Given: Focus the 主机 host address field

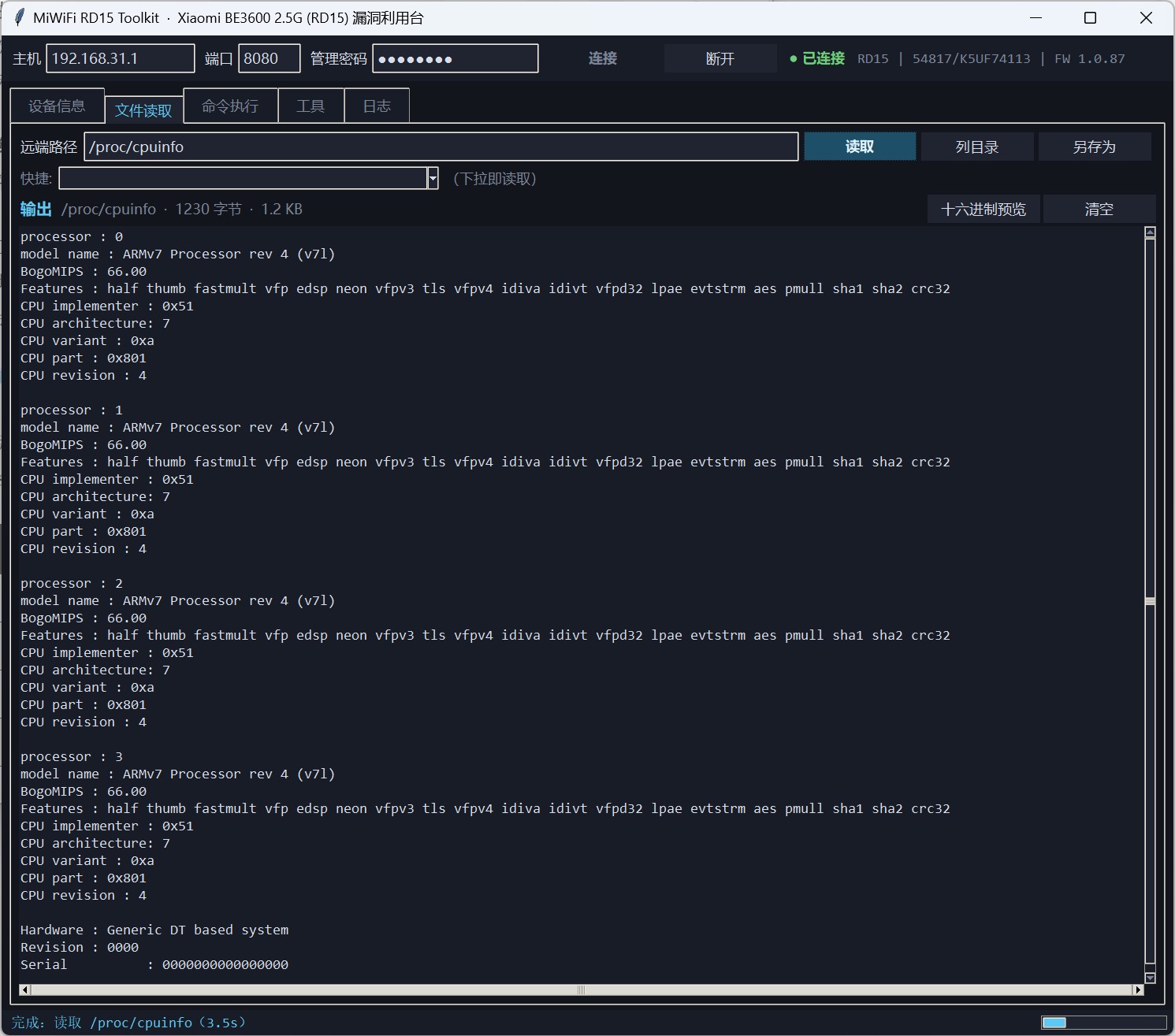Looking at the screenshot, I should [121, 58].
